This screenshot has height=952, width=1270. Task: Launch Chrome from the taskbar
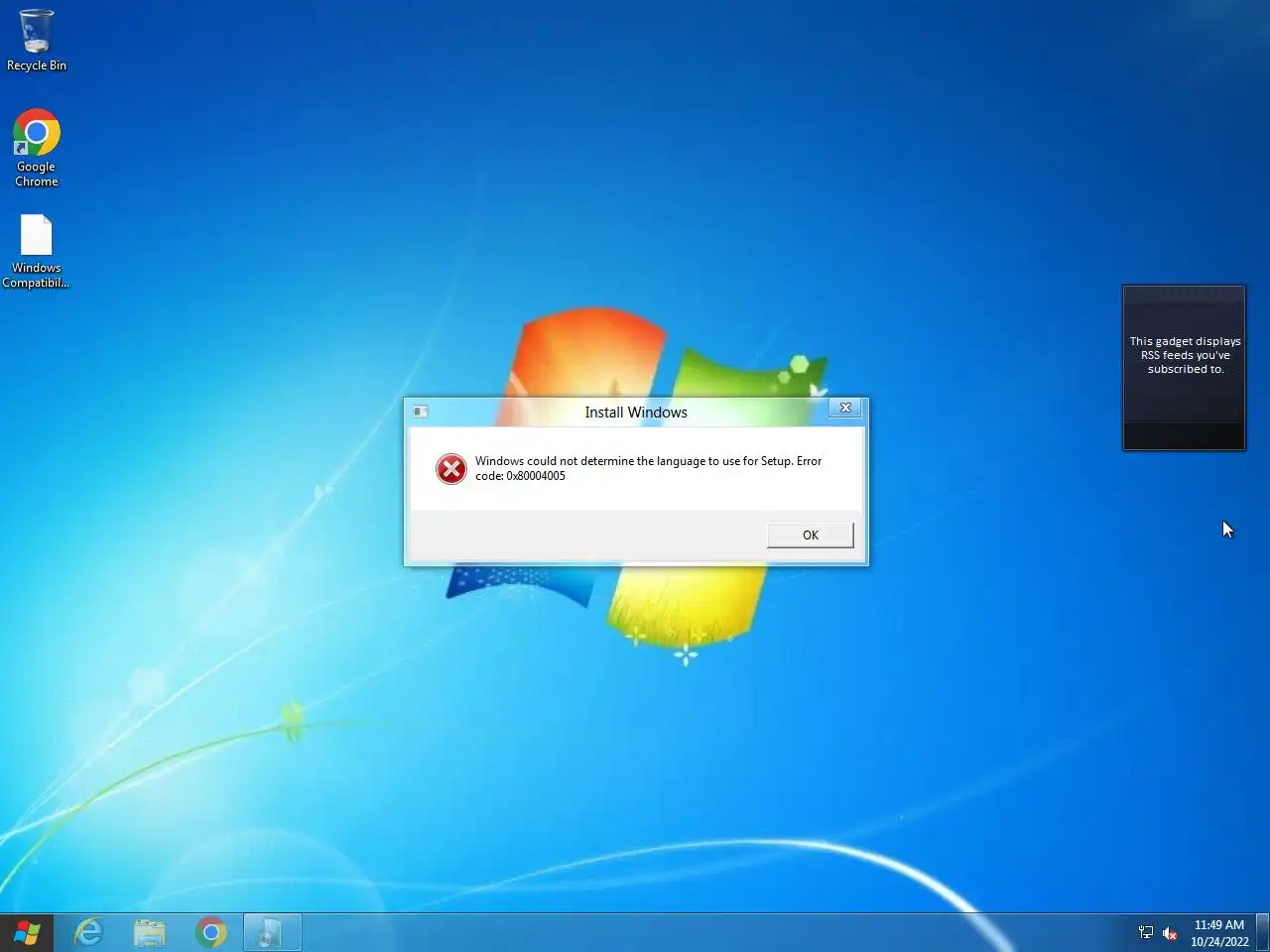[210, 933]
